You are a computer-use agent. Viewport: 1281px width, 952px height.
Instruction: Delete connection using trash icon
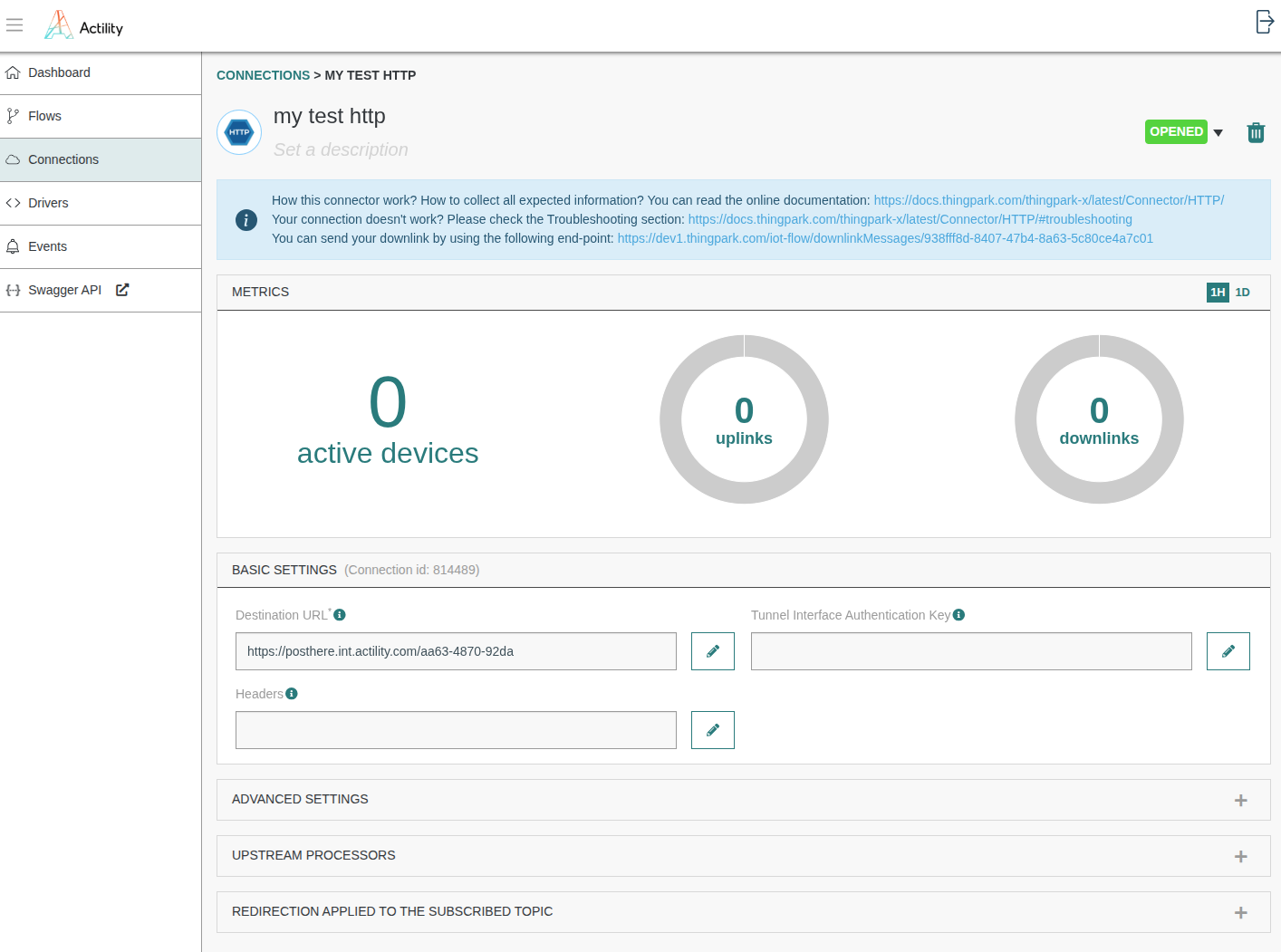coord(1256,132)
